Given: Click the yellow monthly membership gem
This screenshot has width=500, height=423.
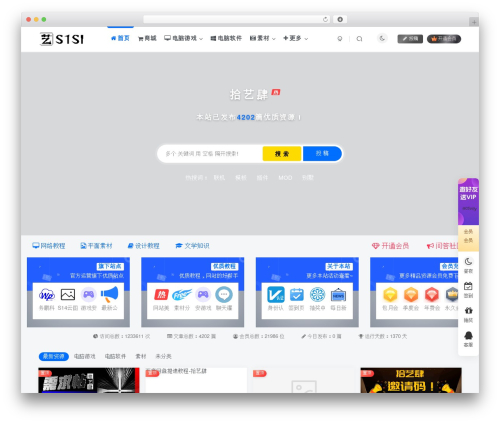Looking at the screenshot, I should [x=390, y=295].
